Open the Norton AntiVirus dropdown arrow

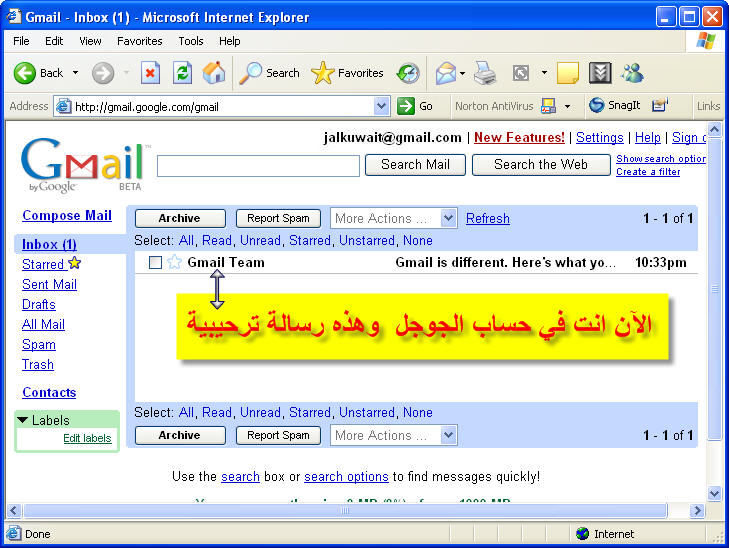567,106
